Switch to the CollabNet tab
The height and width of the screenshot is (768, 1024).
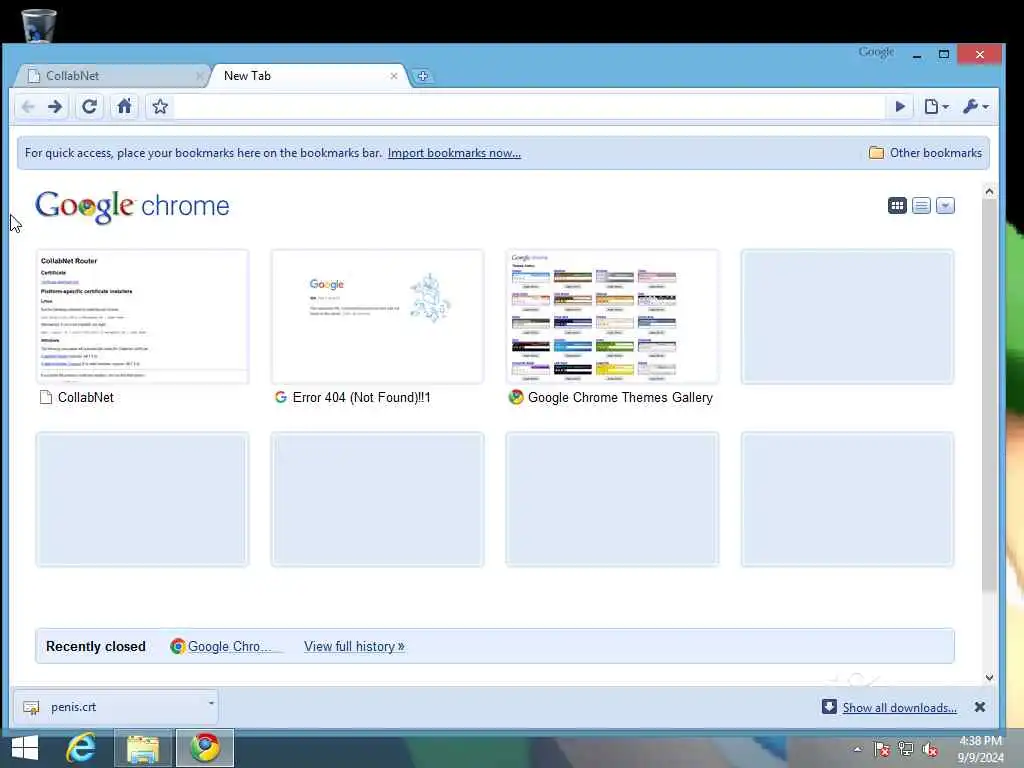[x=111, y=76]
